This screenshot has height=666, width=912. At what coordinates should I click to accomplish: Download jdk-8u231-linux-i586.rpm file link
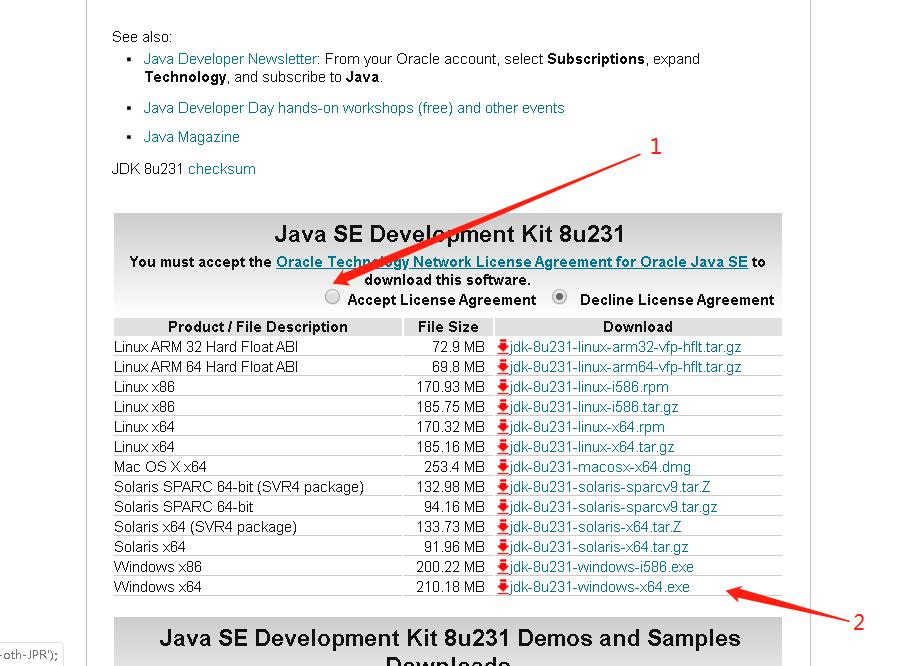(x=589, y=387)
